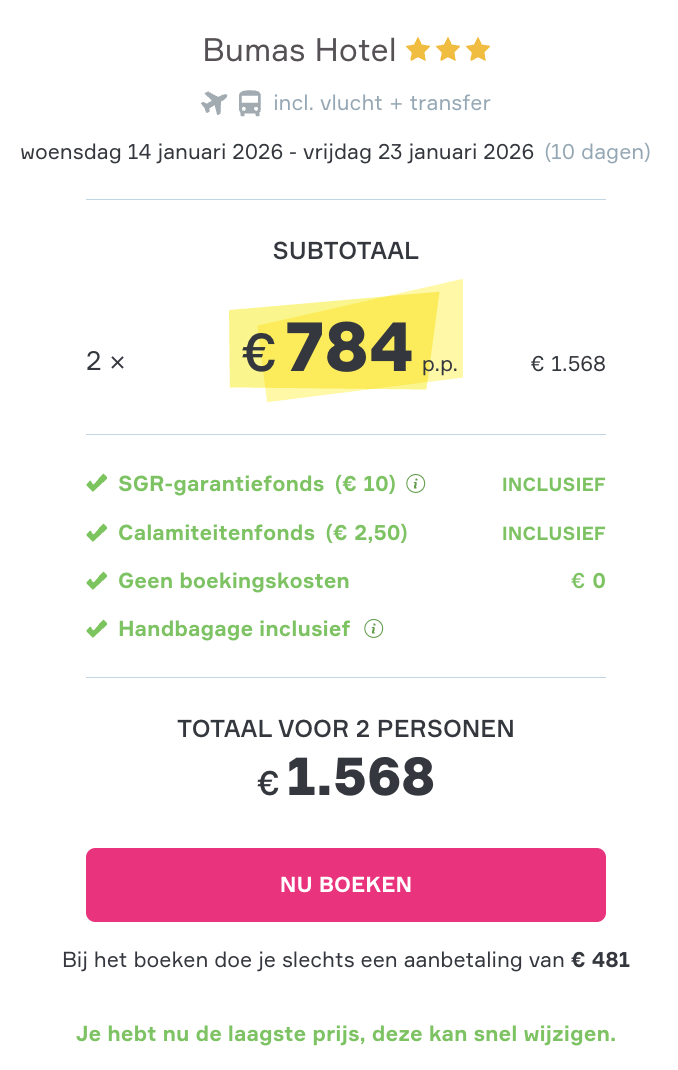The image size is (678, 1070).
Task: Expand the 2 personen quantity selector
Action: [105, 362]
